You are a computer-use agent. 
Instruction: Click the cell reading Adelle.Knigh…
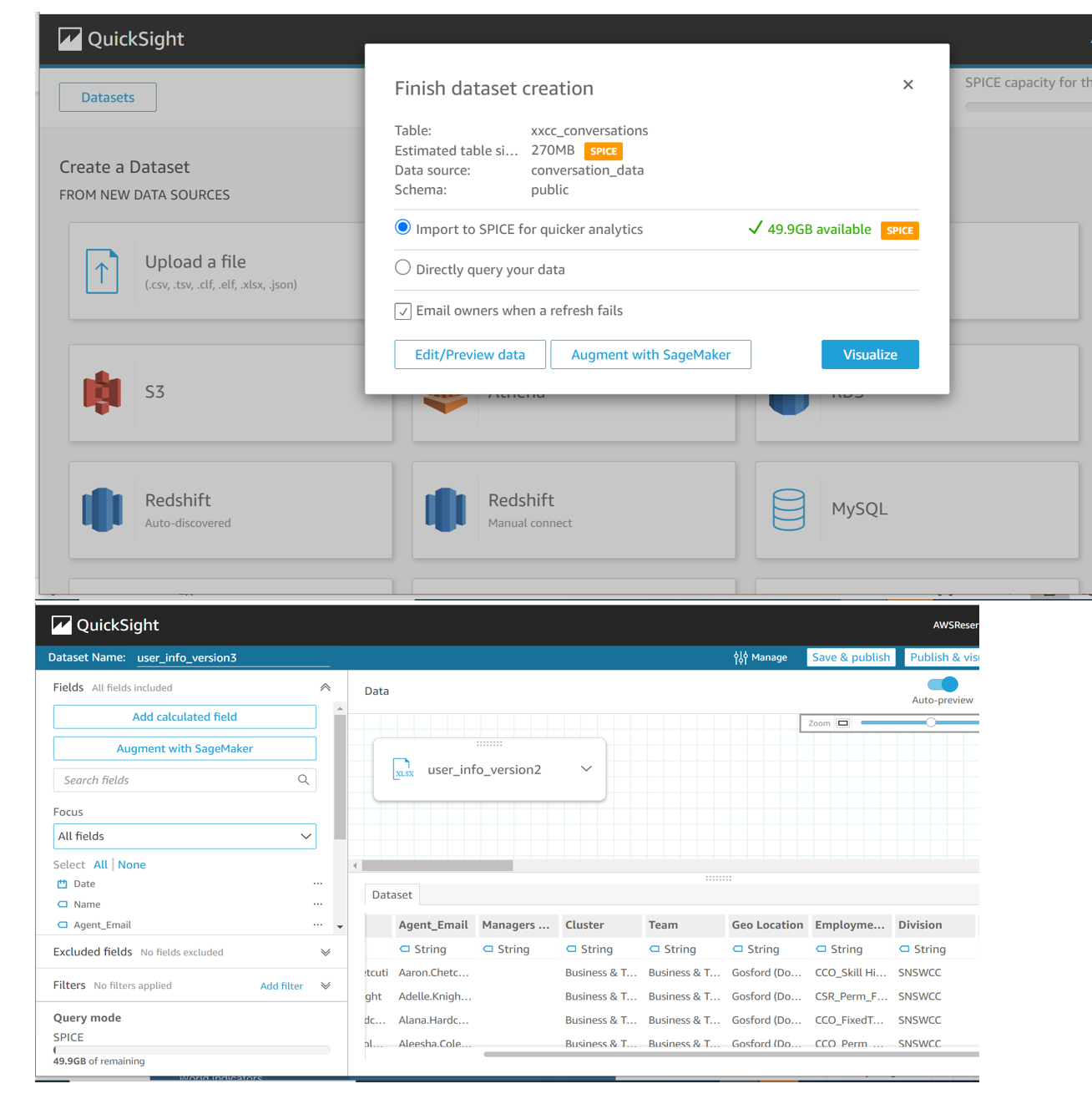pos(435,996)
